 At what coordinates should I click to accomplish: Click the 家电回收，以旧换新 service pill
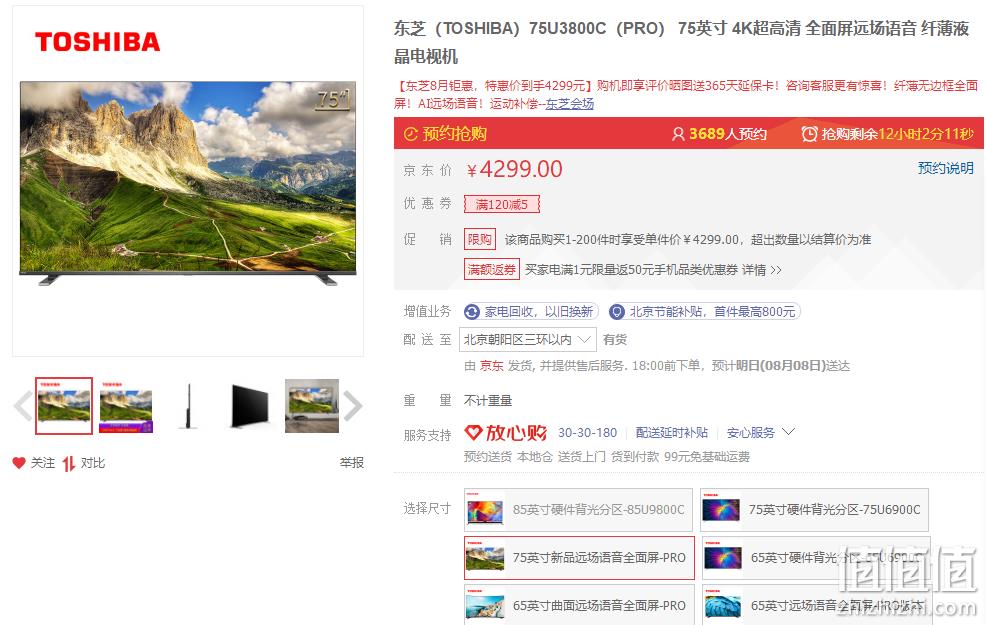click(x=531, y=312)
